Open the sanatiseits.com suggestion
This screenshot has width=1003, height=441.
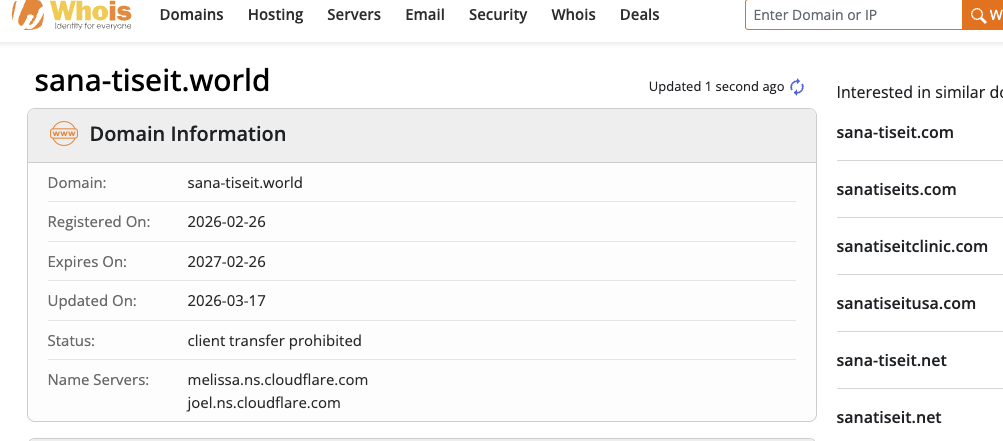coord(896,189)
